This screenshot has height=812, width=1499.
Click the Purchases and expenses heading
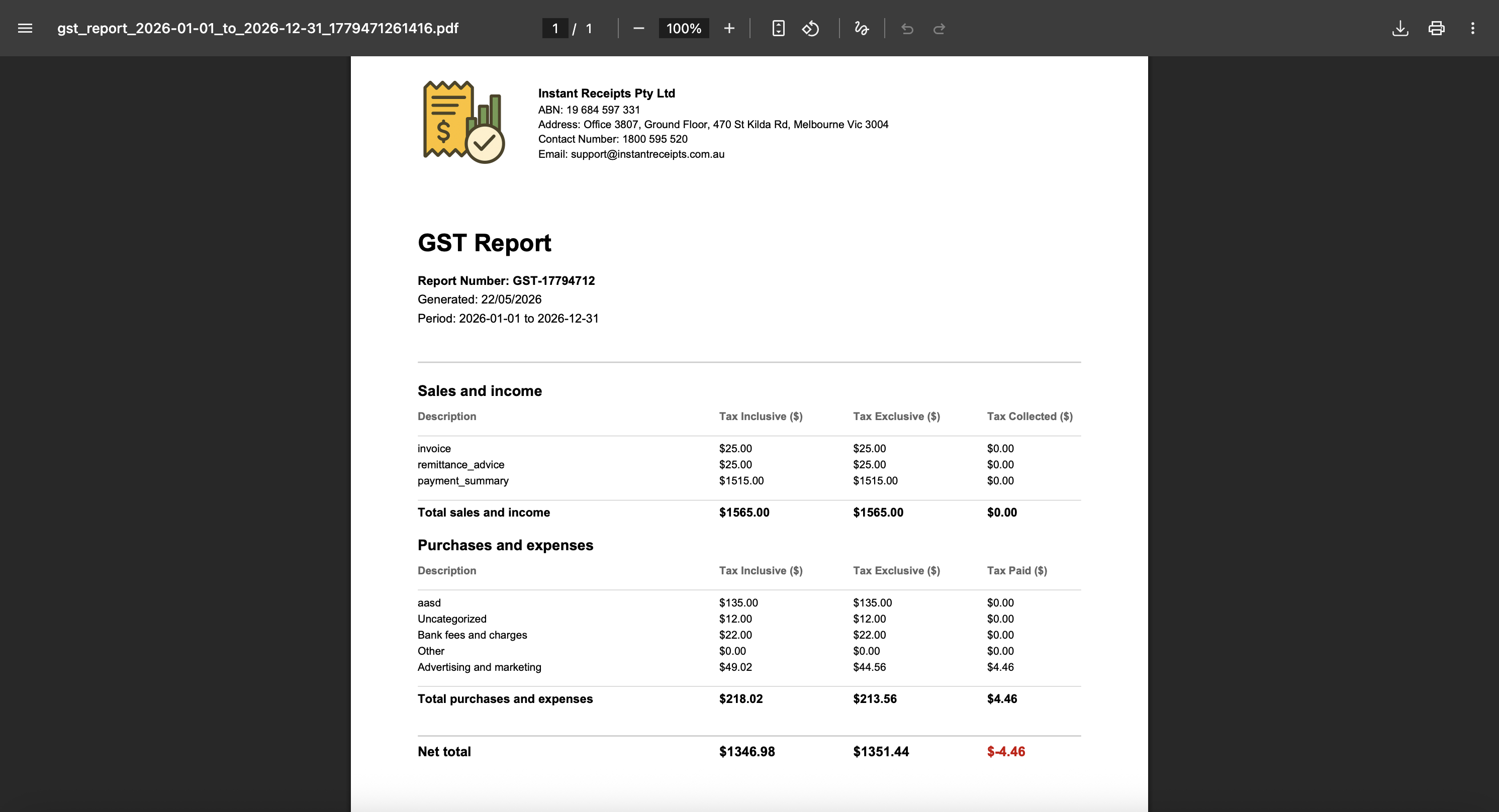[x=505, y=545]
